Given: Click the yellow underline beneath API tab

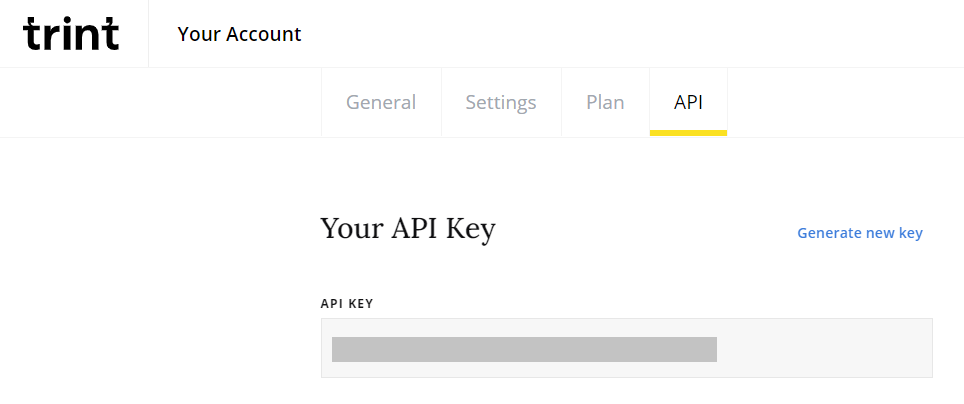Looking at the screenshot, I should [689, 133].
